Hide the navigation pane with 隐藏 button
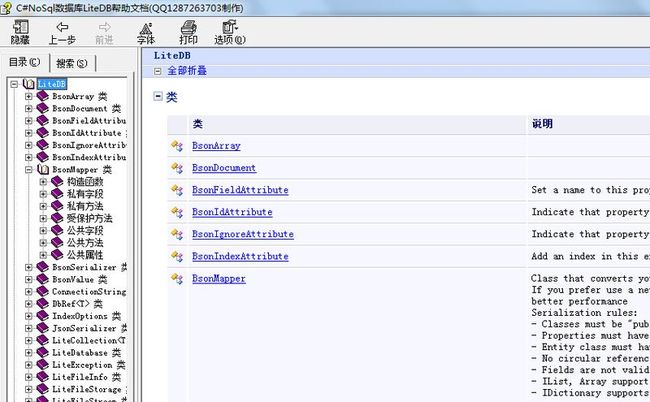This screenshot has height=402, width=650. (20, 32)
